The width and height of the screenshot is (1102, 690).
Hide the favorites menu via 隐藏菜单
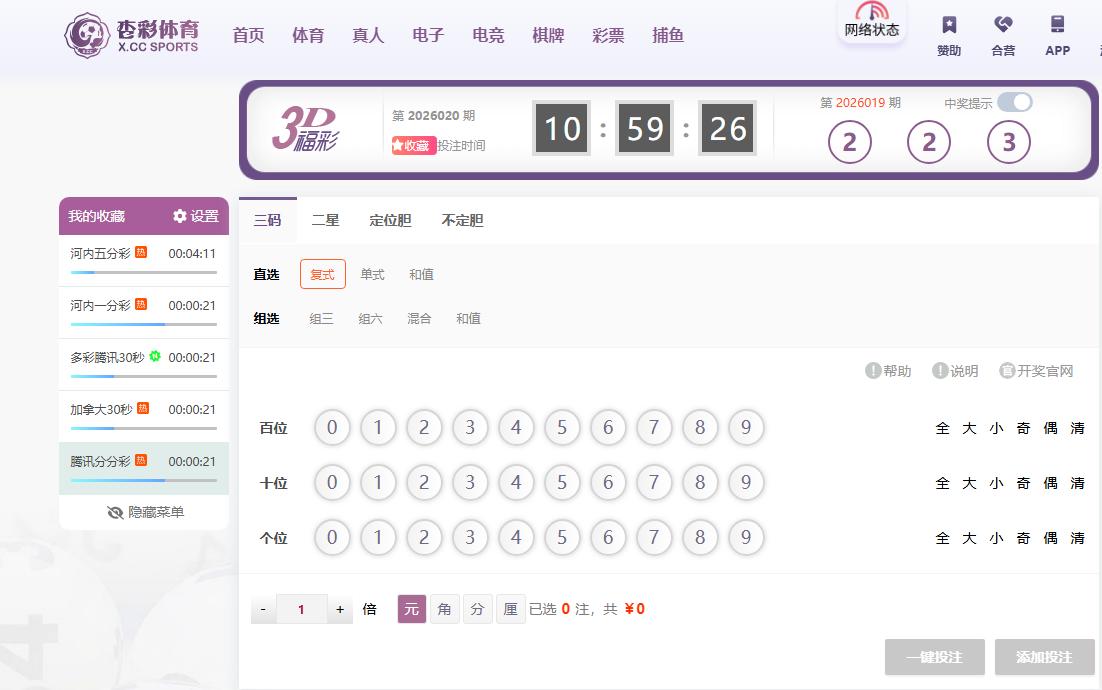[x=145, y=512]
